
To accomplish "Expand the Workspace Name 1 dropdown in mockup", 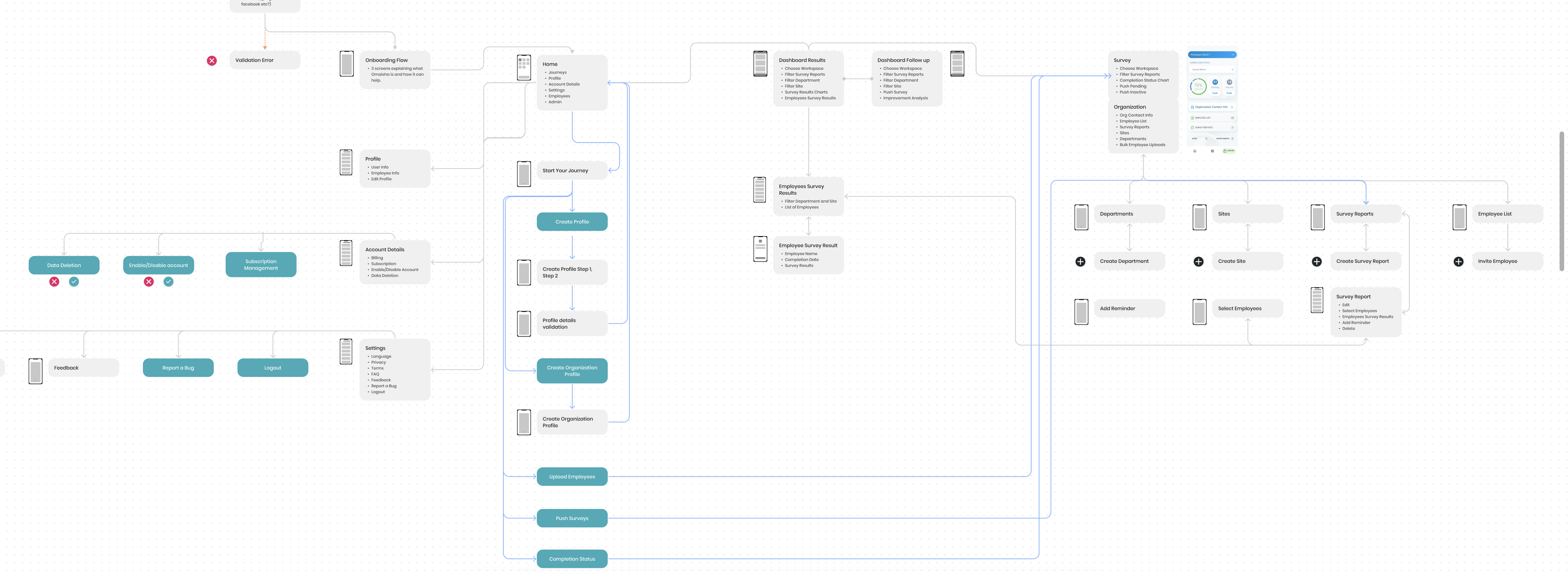I will [1232, 55].
